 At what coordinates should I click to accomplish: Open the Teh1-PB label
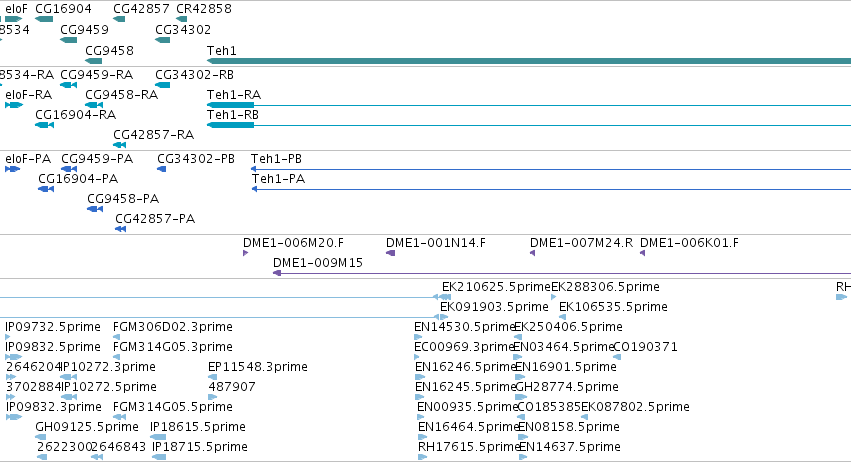[x=276, y=159]
